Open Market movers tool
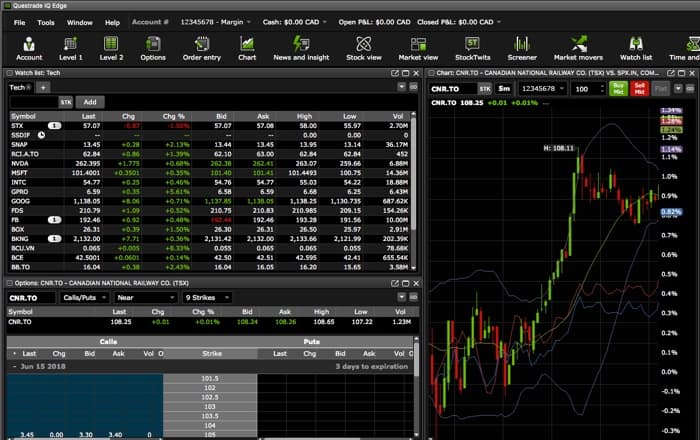Image resolution: width=700 pixels, height=440 pixels. [578, 49]
